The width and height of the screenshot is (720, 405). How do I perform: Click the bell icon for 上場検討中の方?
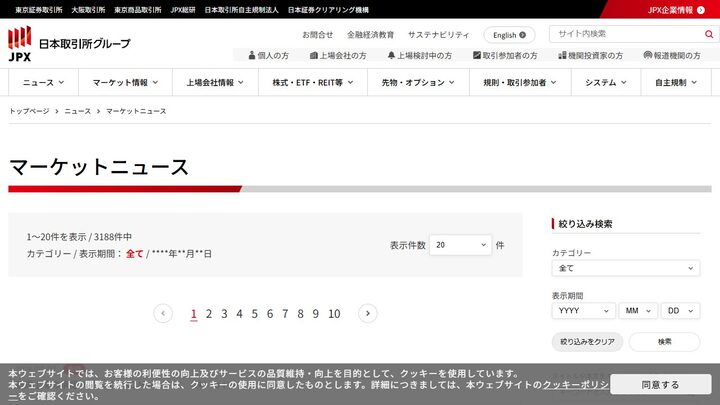pos(391,55)
